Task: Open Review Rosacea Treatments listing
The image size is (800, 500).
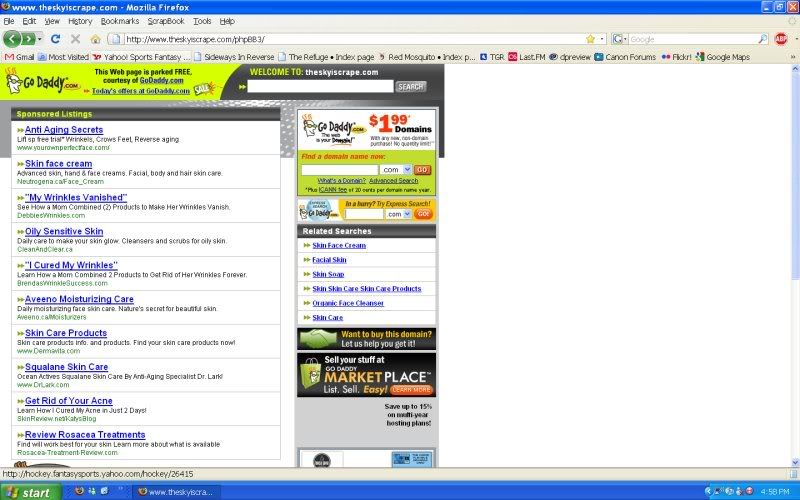Action: tap(85, 435)
